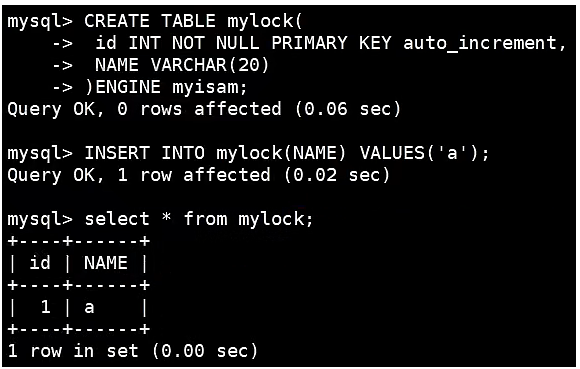Click the mysql> prompt before INSERT

coord(40,153)
